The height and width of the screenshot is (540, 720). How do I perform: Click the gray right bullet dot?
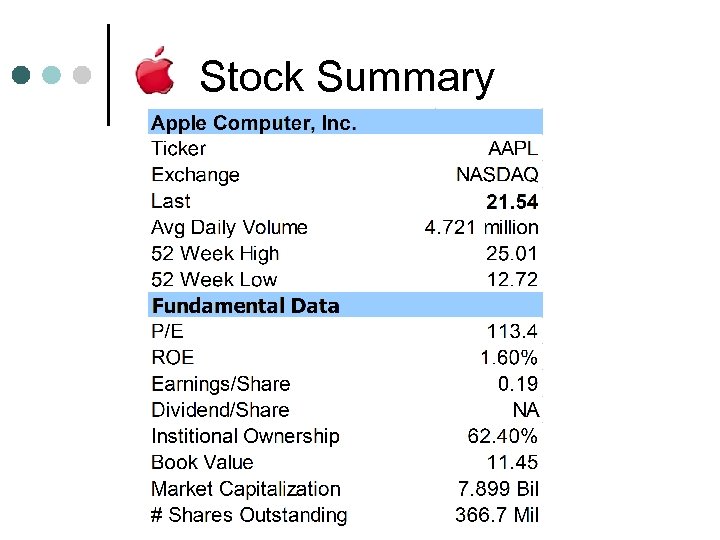pyautogui.click(x=82, y=74)
